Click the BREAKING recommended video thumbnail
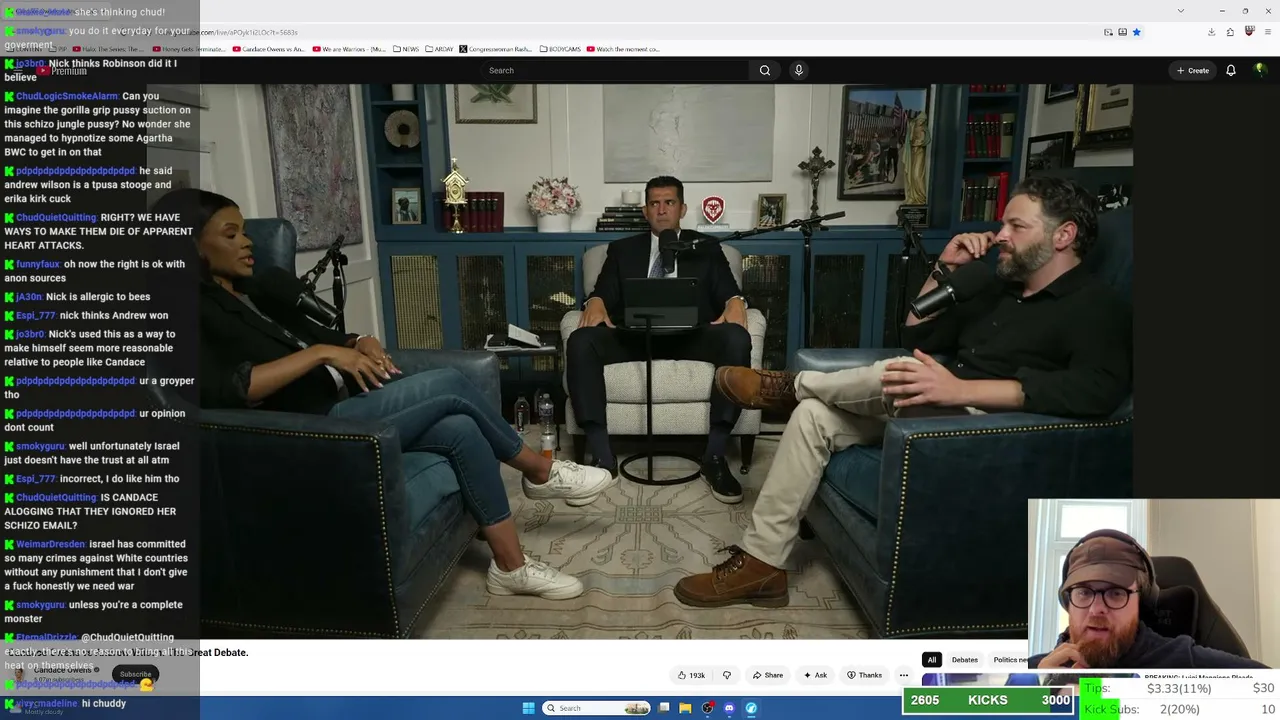Screen dimensions: 1280x720 pos(982,679)
